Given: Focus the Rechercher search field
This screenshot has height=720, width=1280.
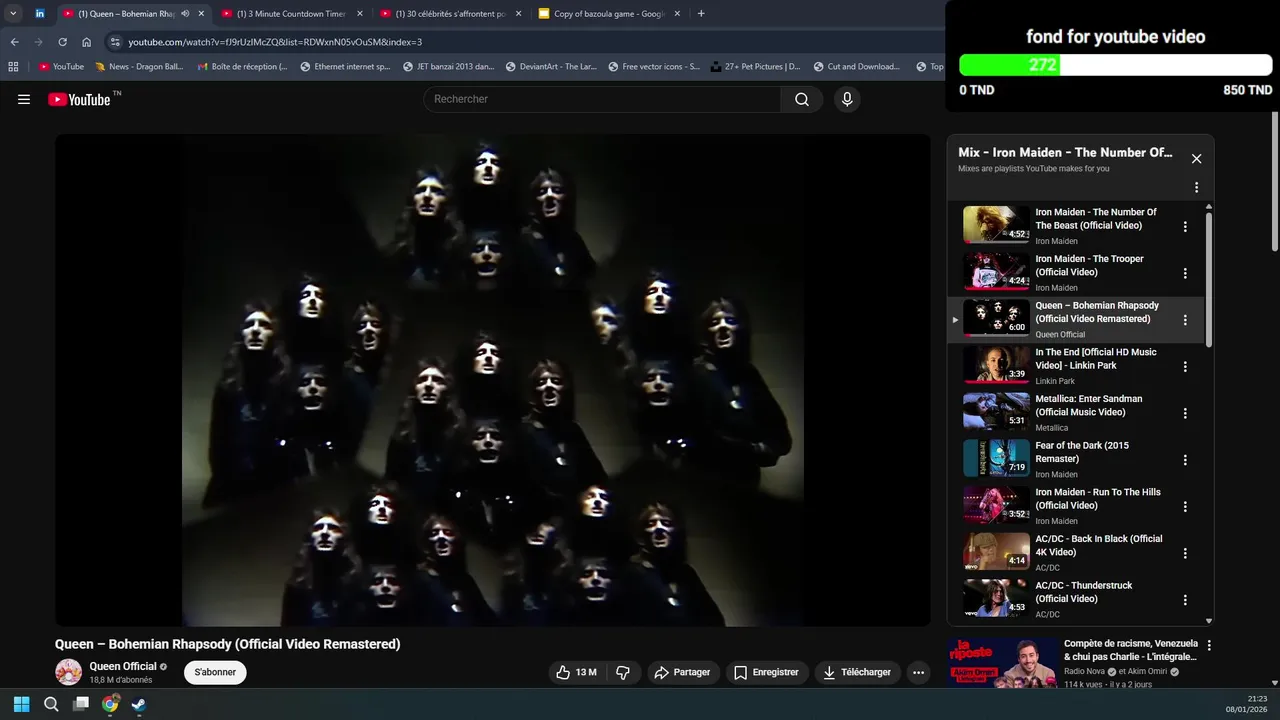Looking at the screenshot, I should pyautogui.click(x=603, y=99).
